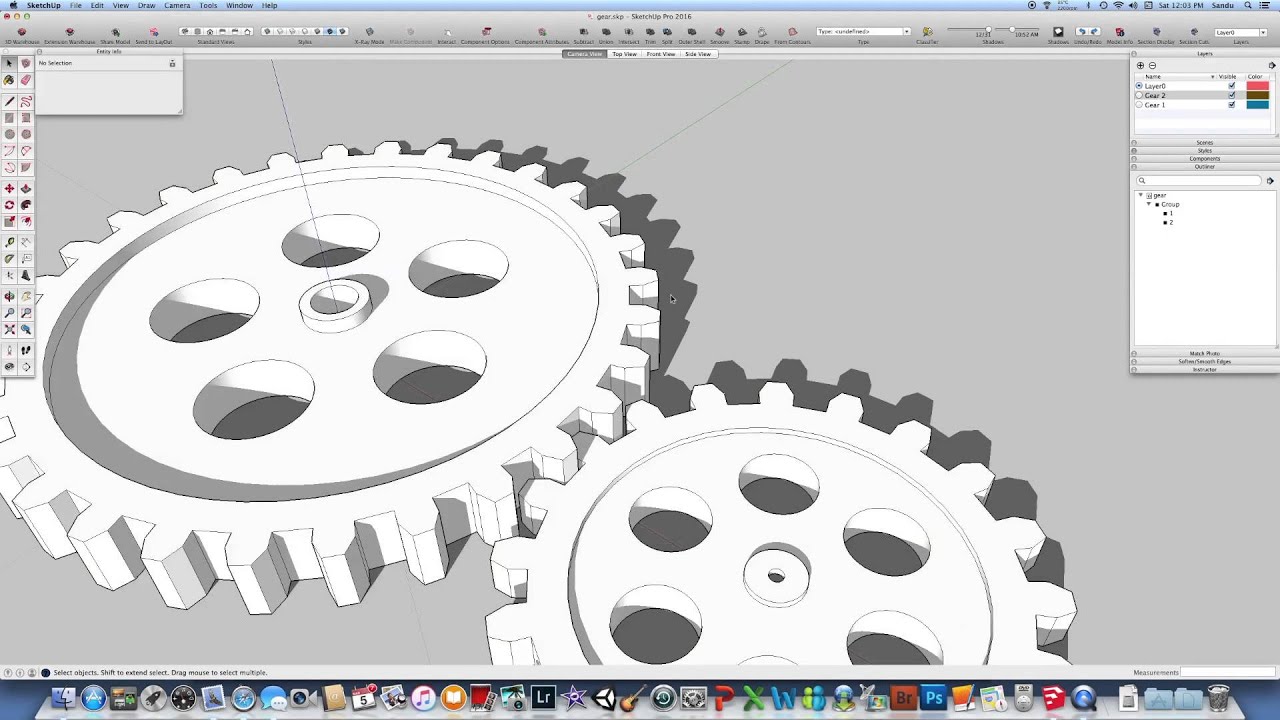Image resolution: width=1280 pixels, height=720 pixels.
Task: Click the Gear 1 blue color swatch
Action: point(1257,104)
